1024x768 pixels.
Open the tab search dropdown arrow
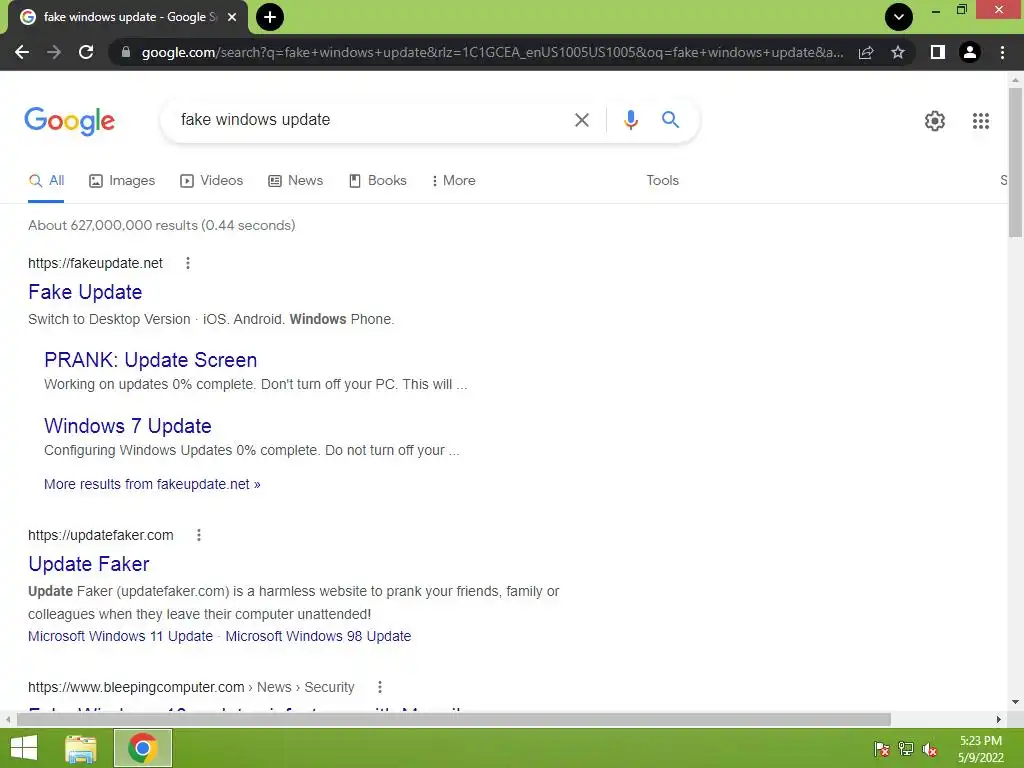pos(899,17)
